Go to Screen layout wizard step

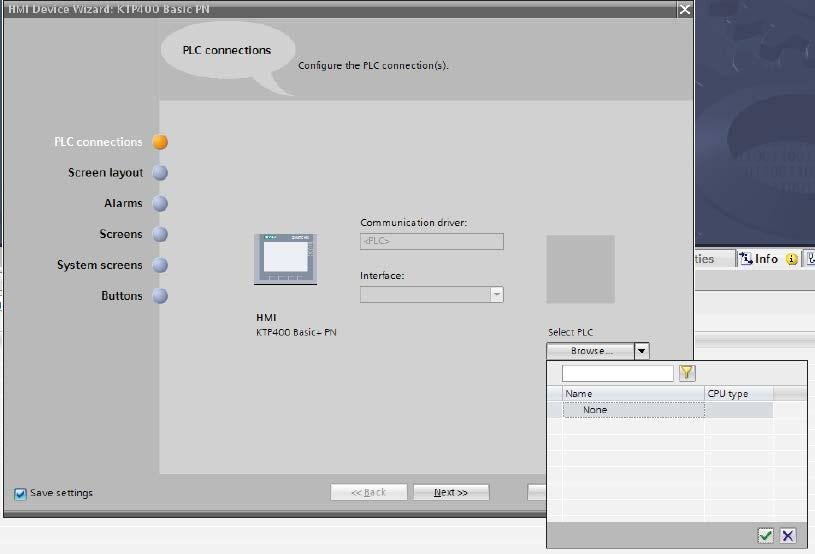pos(105,173)
